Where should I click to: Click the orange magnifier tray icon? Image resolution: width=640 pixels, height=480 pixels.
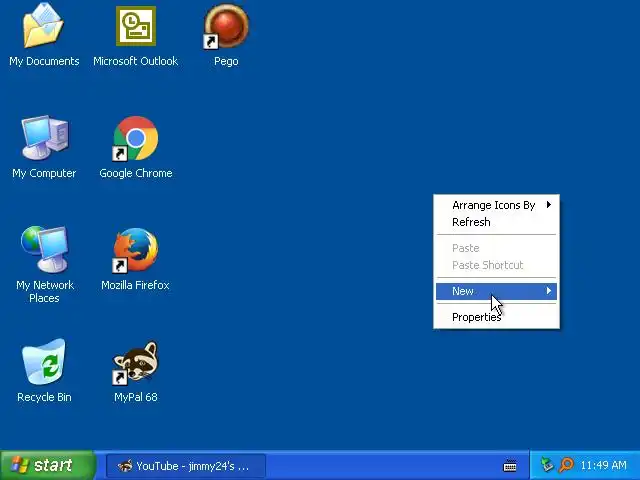[567, 465]
